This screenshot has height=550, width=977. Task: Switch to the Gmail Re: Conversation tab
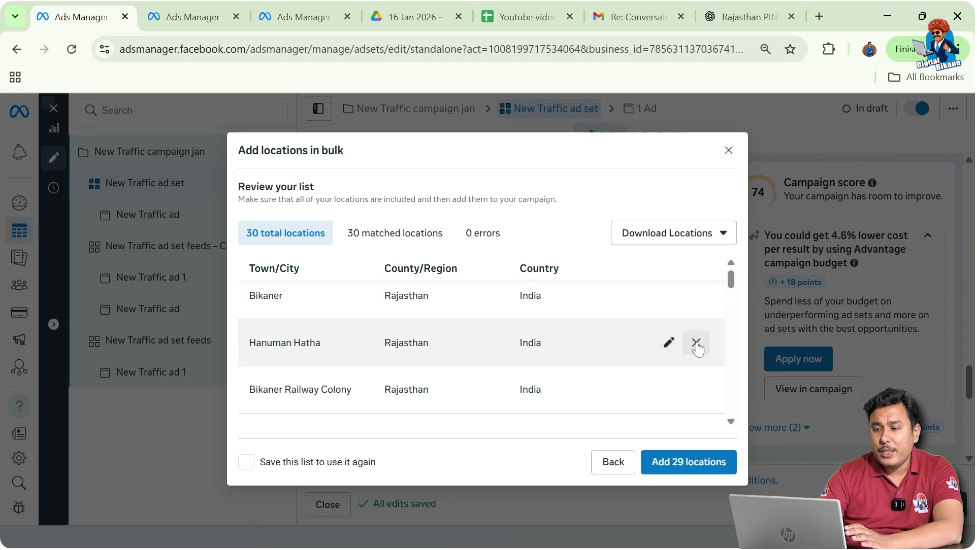pyautogui.click(x=637, y=17)
